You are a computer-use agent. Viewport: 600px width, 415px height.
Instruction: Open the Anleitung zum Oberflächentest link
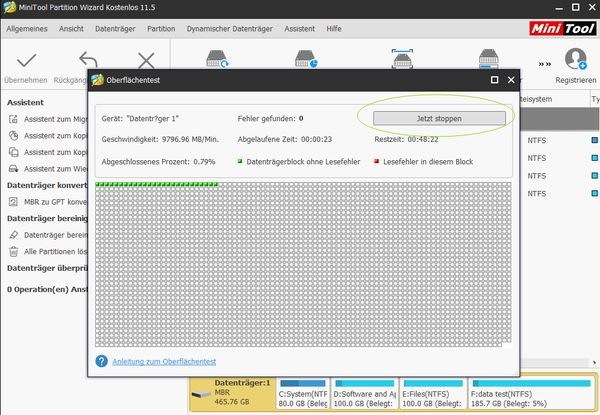pos(163,361)
